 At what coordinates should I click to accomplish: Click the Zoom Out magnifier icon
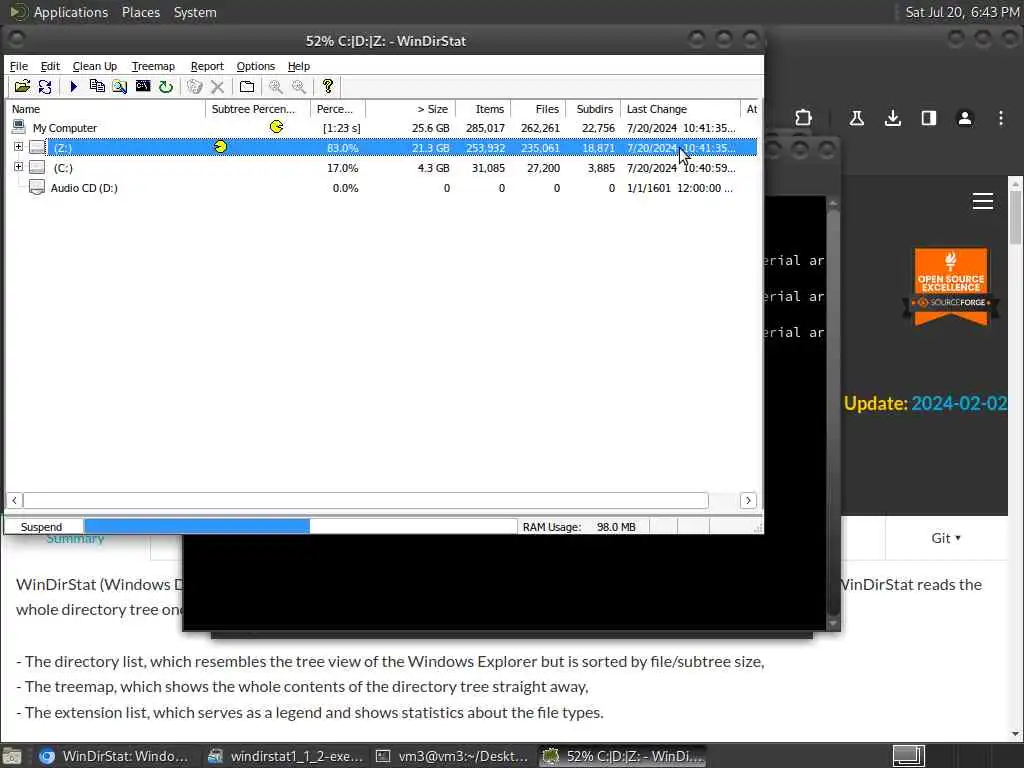click(298, 86)
